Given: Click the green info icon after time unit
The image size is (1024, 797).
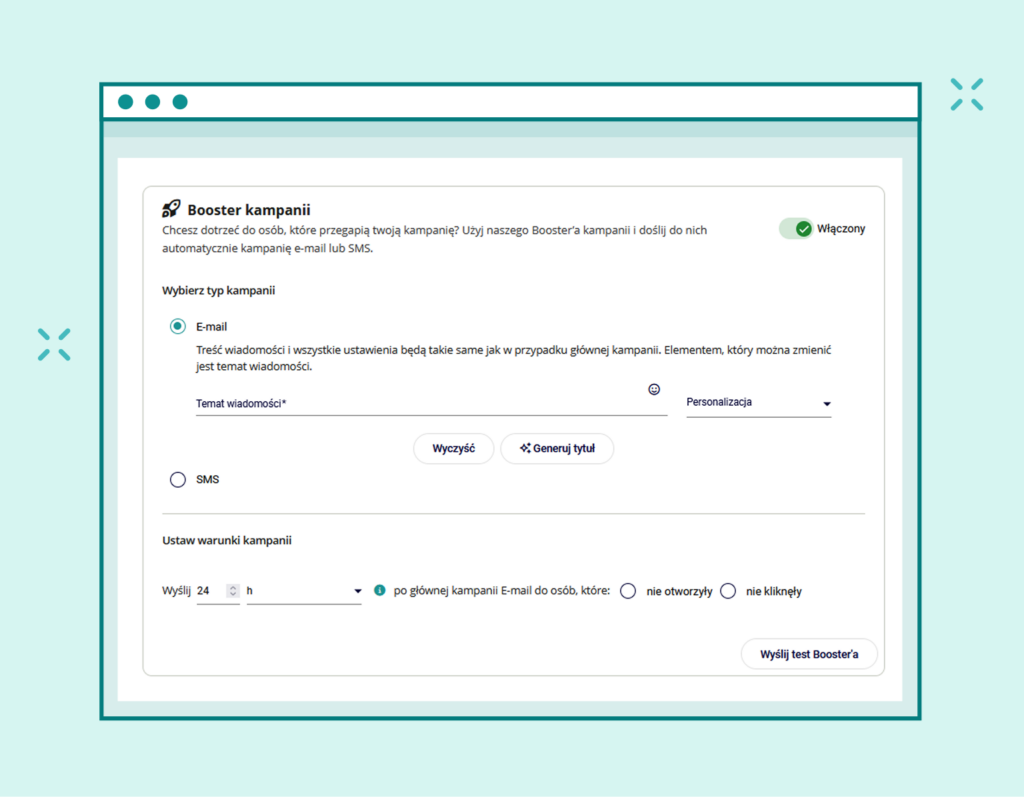Looking at the screenshot, I should click(379, 591).
